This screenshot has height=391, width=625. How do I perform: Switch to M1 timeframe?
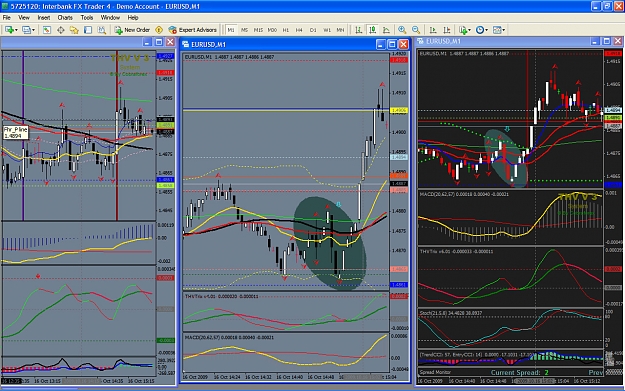pyautogui.click(x=231, y=30)
